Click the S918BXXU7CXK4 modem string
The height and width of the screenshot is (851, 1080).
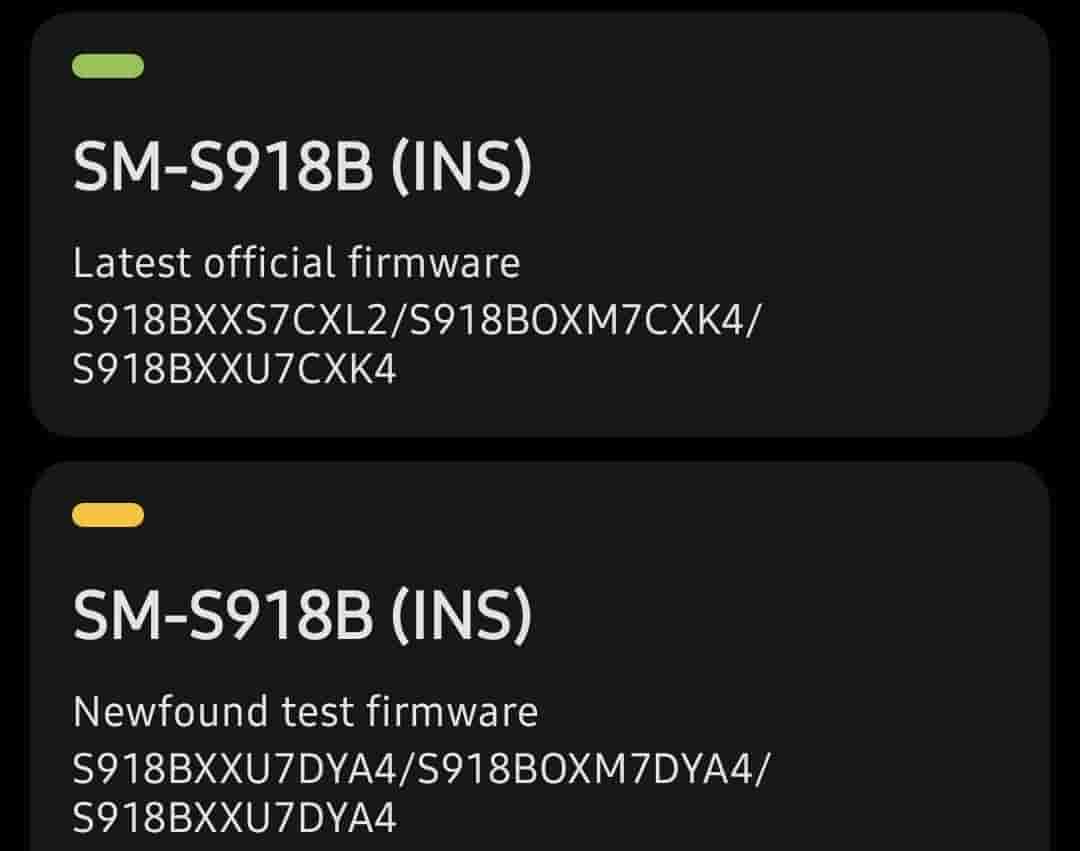[234, 370]
